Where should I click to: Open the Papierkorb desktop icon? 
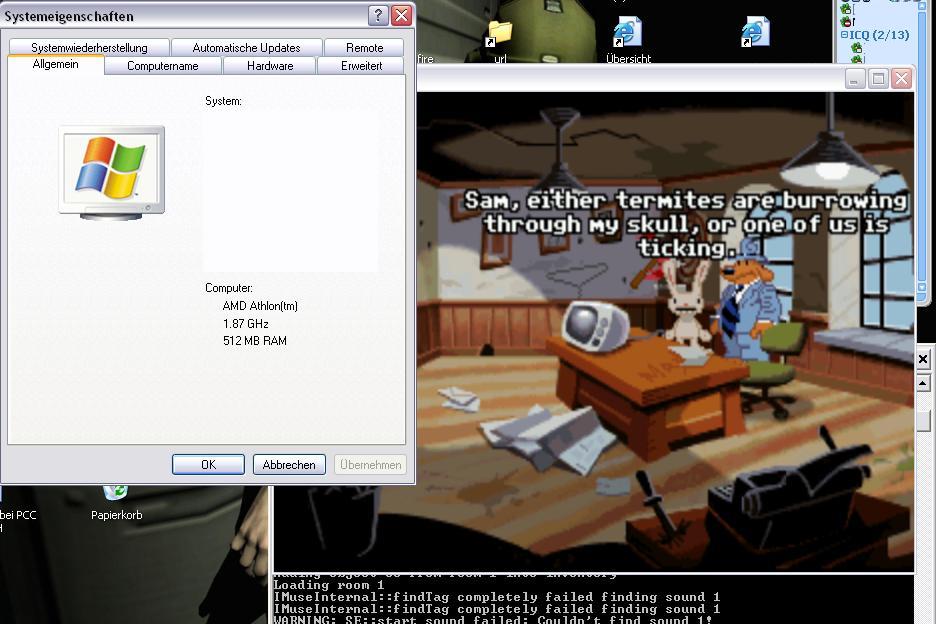[x=116, y=503]
